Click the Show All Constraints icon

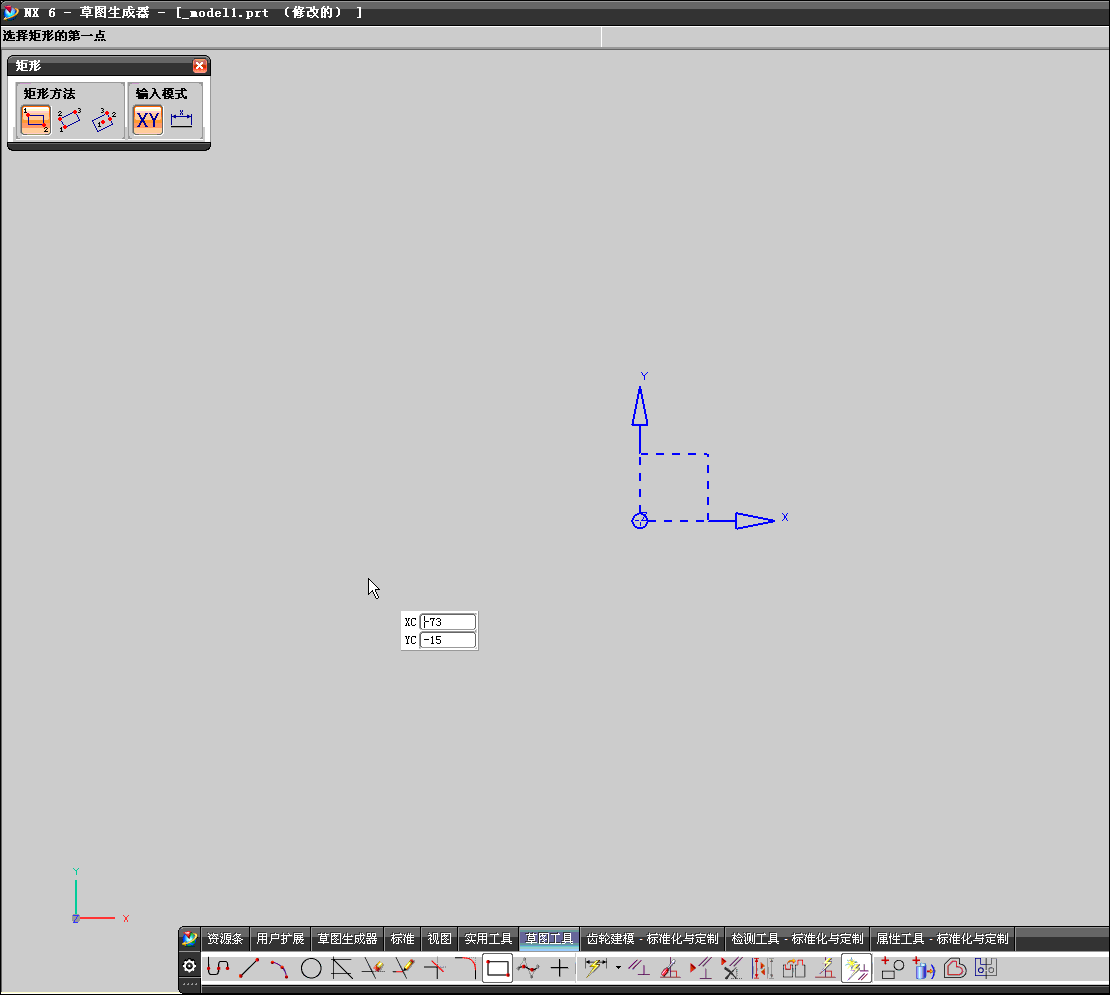click(x=700, y=968)
